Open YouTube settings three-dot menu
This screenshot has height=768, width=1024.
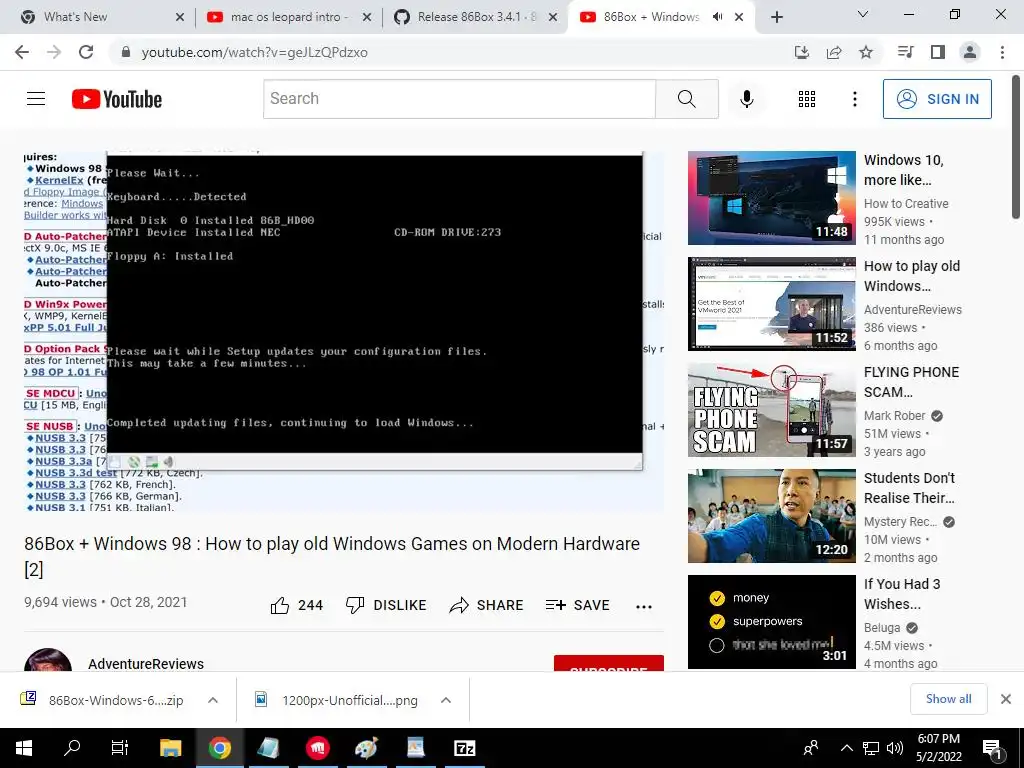click(x=855, y=99)
